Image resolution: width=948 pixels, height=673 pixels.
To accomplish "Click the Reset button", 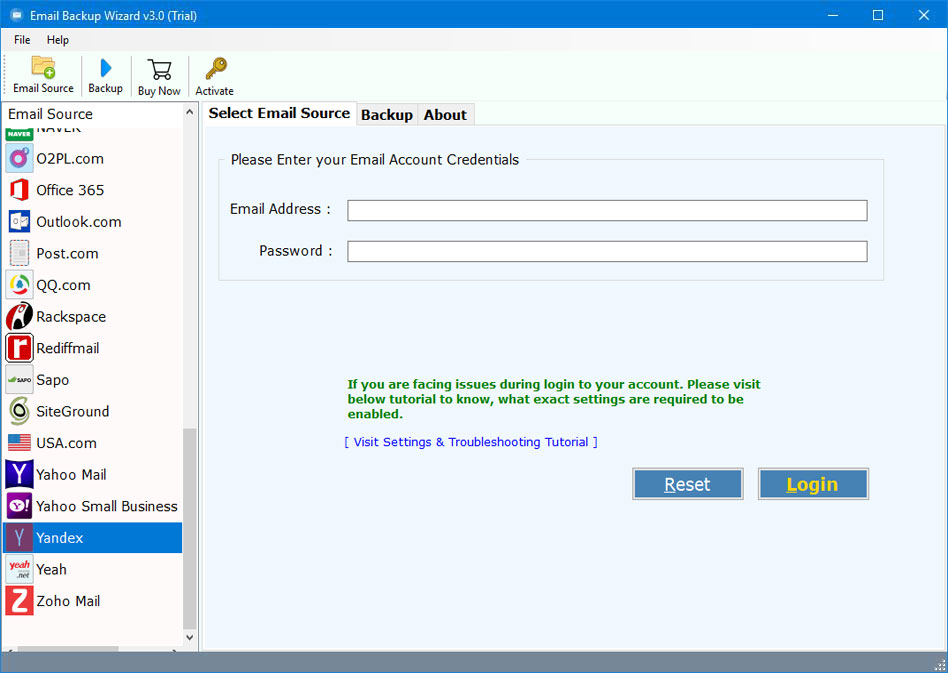I will pos(687,484).
